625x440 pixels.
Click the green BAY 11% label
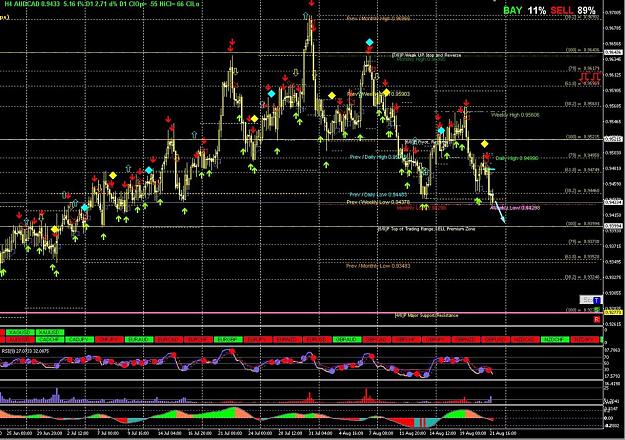click(x=525, y=11)
